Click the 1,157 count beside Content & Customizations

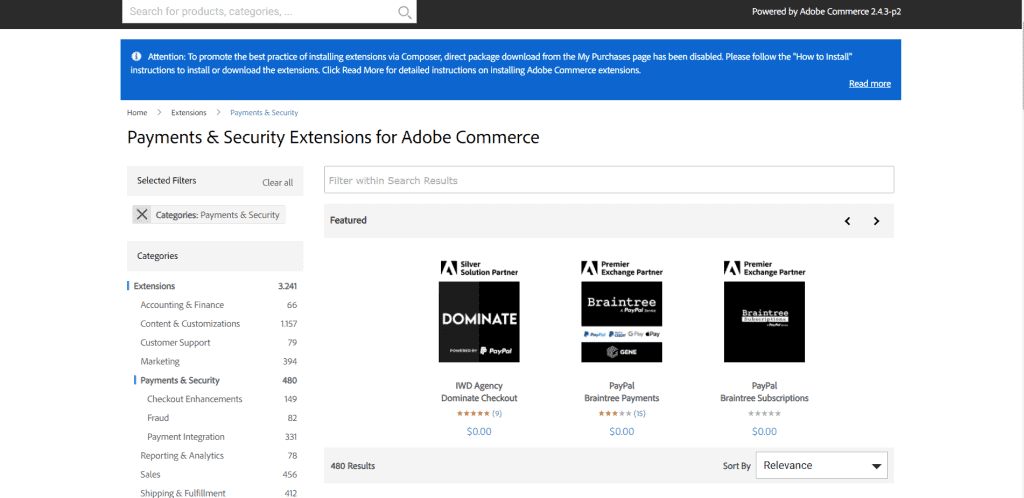[289, 324]
